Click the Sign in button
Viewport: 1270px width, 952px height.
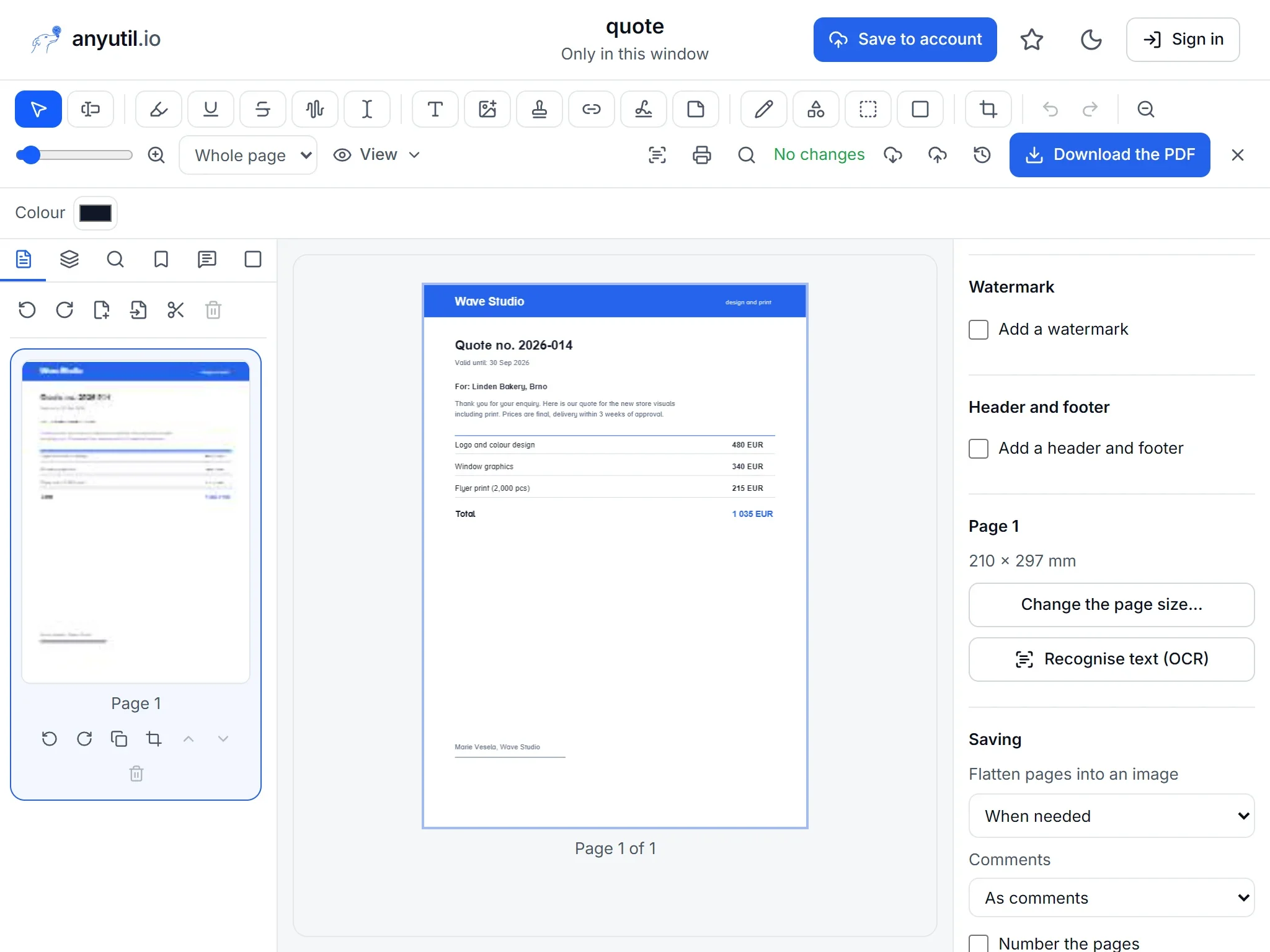[x=1183, y=40]
